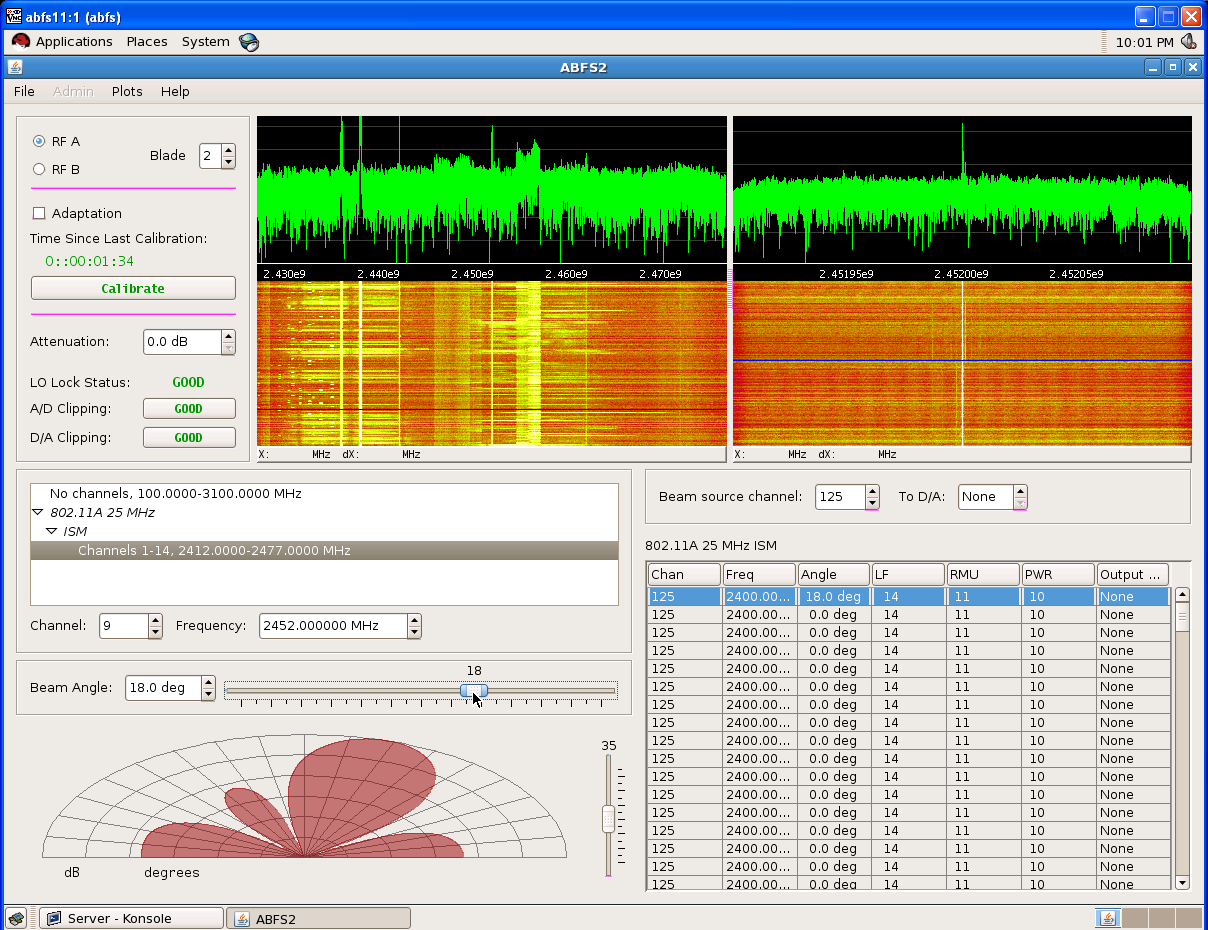Open the Applications menu
Image resolution: width=1208 pixels, height=930 pixels.
tap(74, 42)
